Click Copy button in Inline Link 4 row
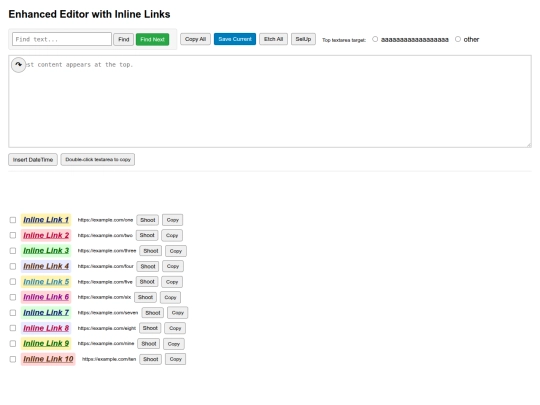This screenshot has width=540, height=405. click(173, 266)
